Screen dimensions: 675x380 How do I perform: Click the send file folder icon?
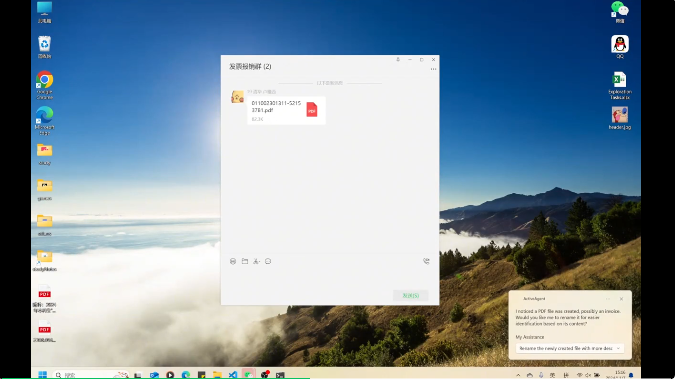(x=245, y=261)
